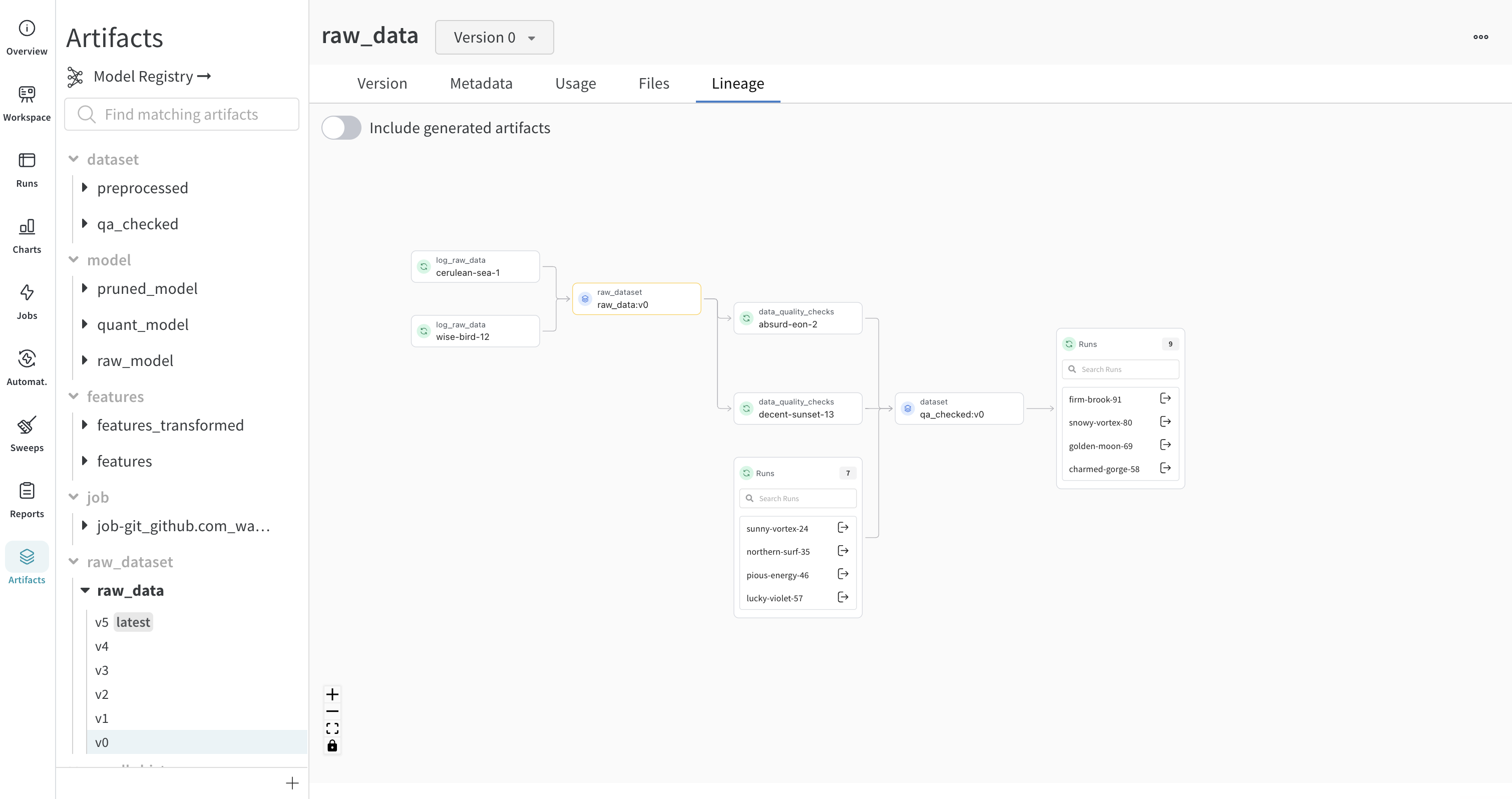Select the qa_checked:v0 dataset node
This screenshot has width=1512, height=799.
click(x=958, y=408)
